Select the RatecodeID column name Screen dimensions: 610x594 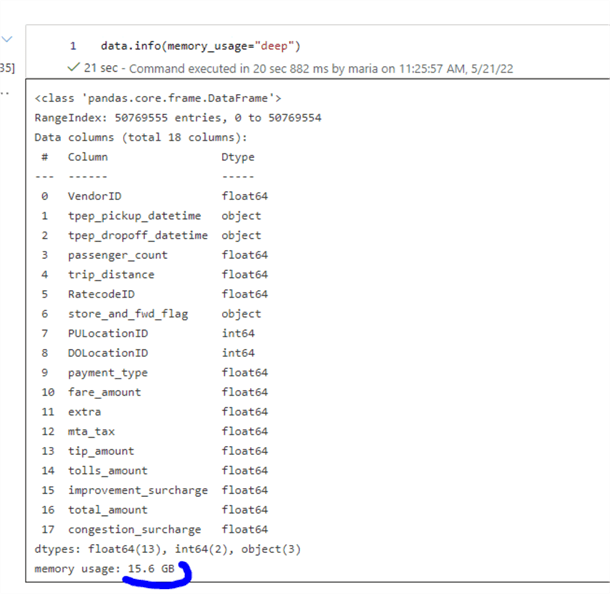[101, 294]
